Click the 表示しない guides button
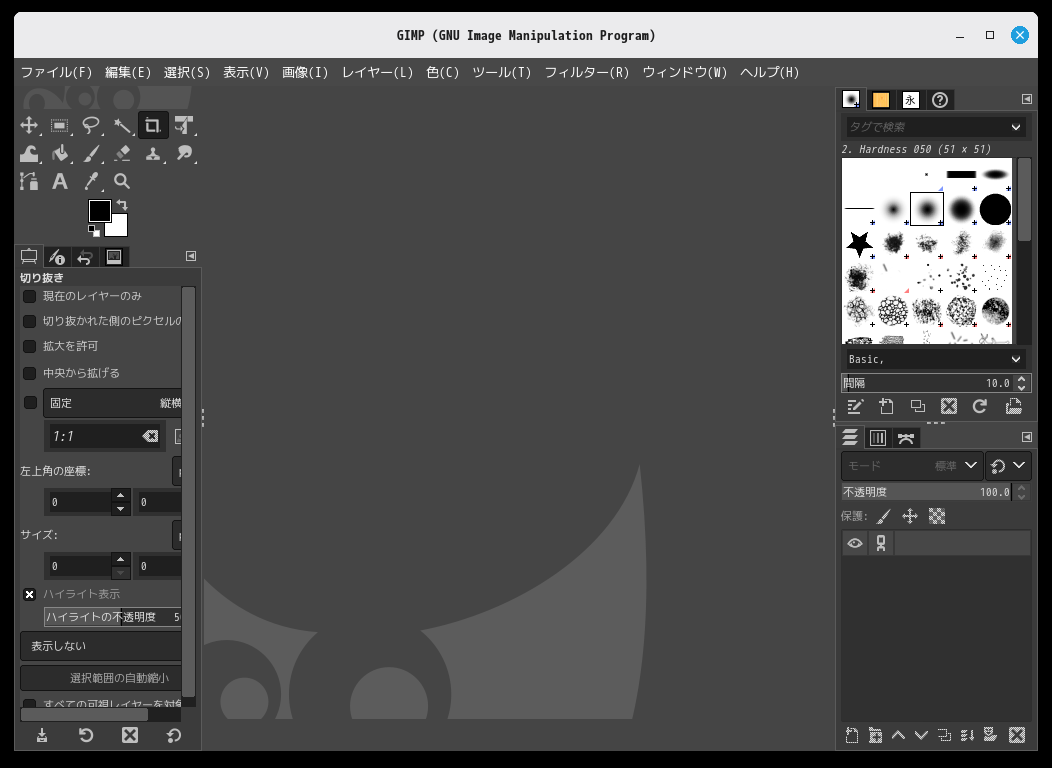The height and width of the screenshot is (768, 1052). click(100, 646)
